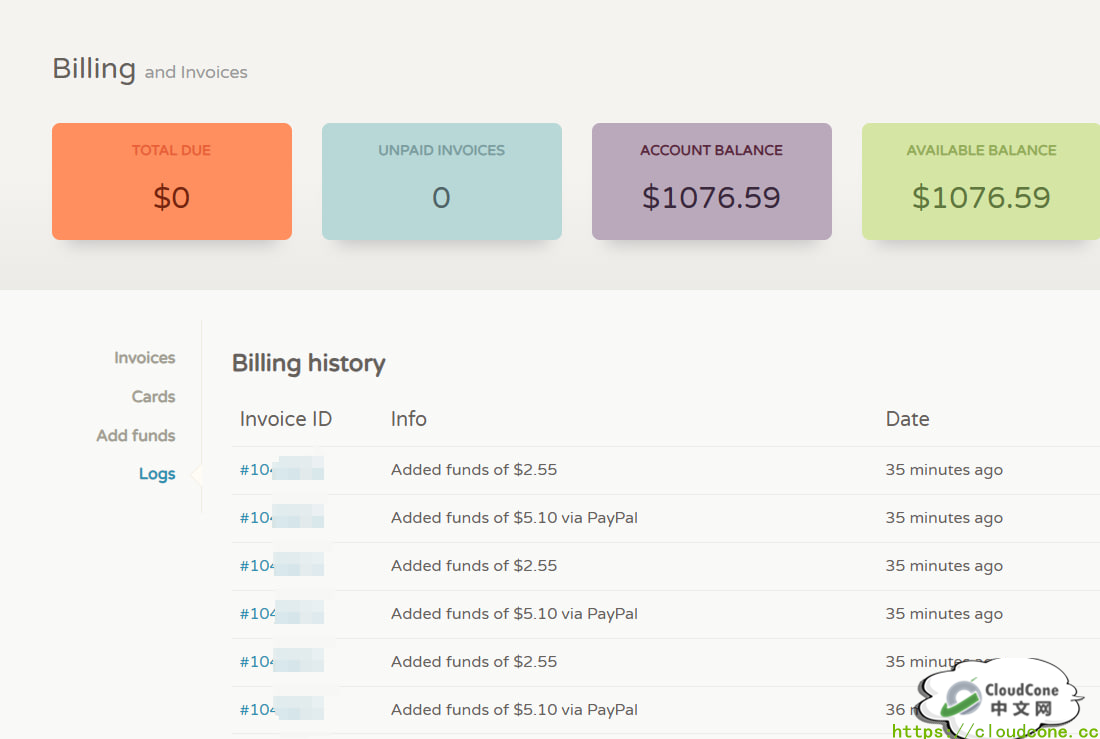This screenshot has height=739, width=1100.
Task: Open invoice ID link in sixth history row
Action: point(280,710)
